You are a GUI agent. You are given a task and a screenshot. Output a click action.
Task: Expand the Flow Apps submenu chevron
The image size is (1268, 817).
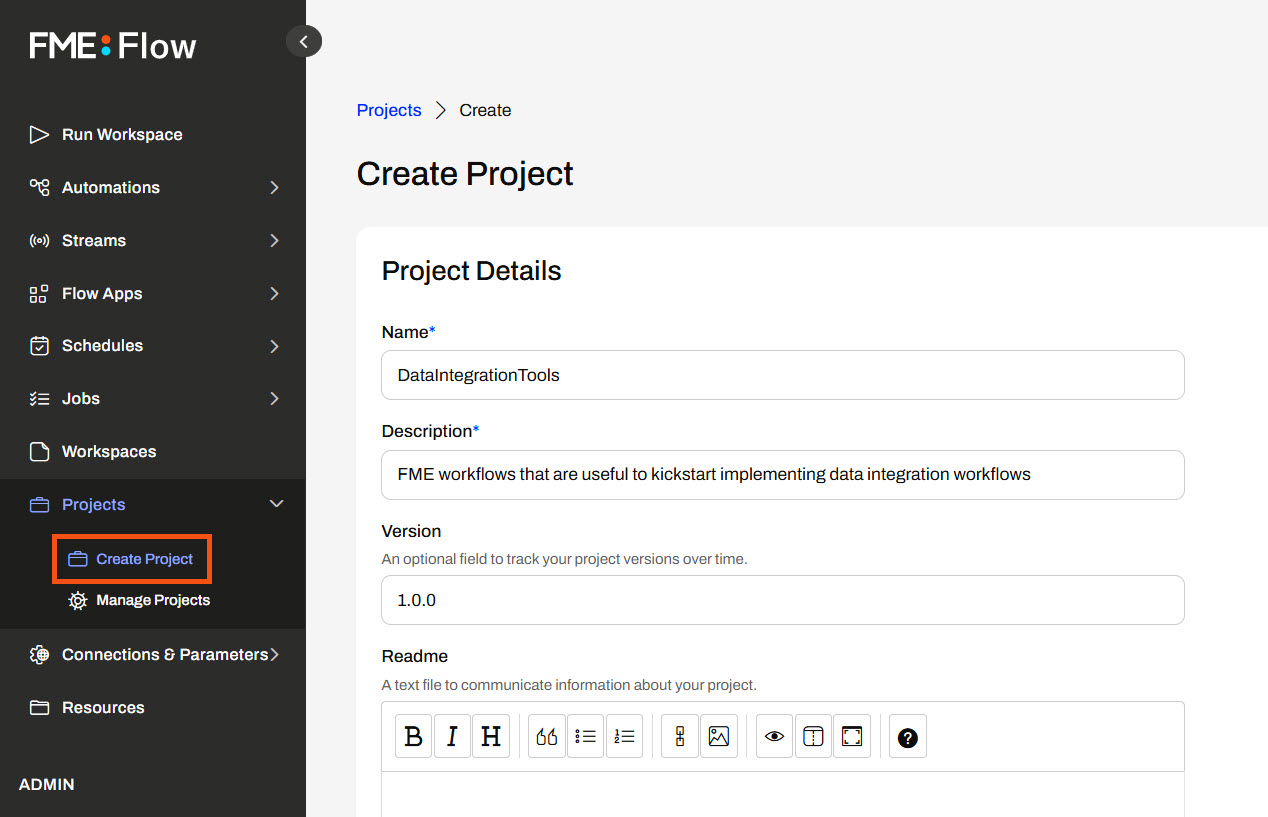click(275, 293)
